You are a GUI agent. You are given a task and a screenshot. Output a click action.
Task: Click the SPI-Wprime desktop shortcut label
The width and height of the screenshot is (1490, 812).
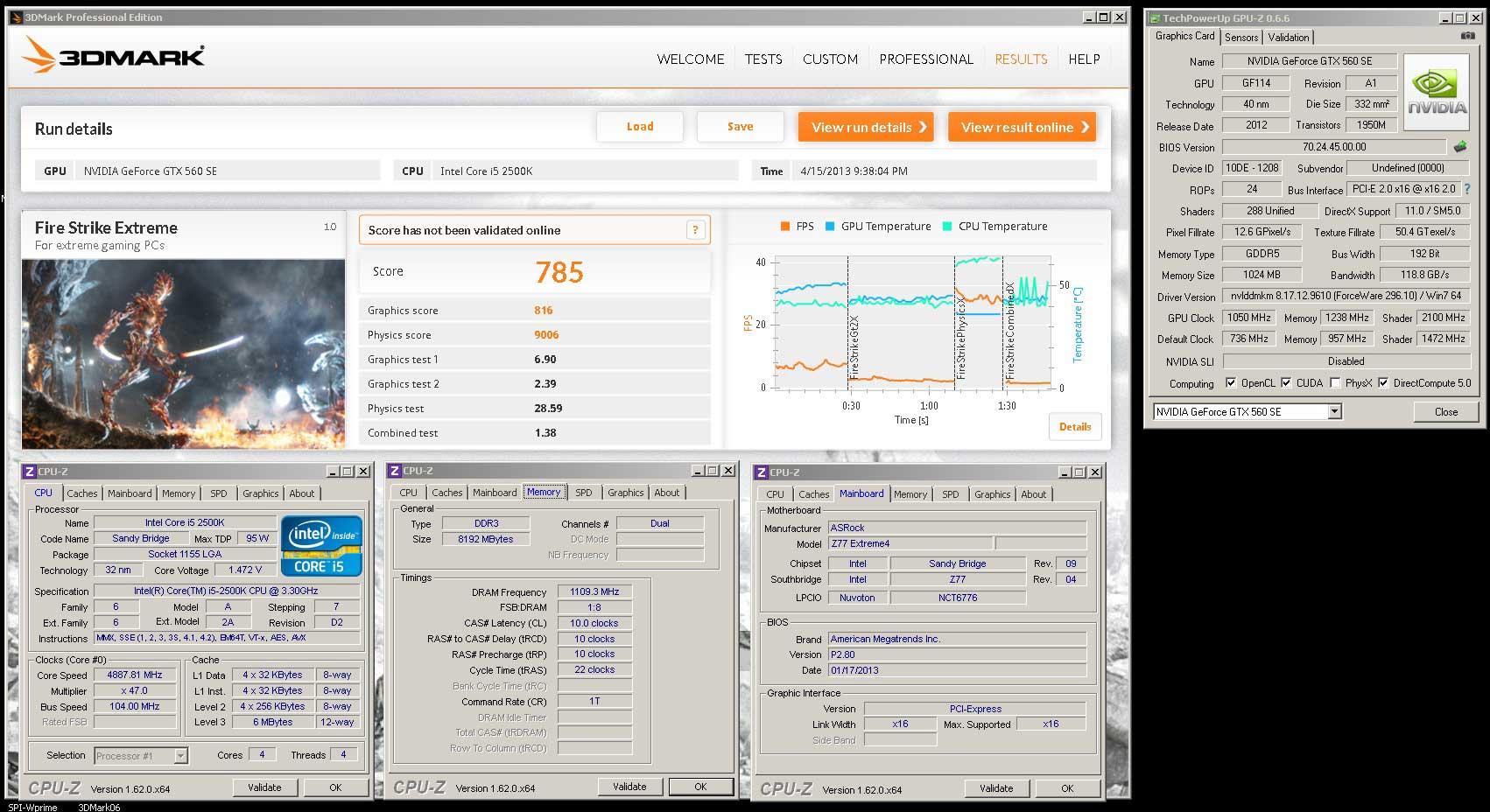32,807
